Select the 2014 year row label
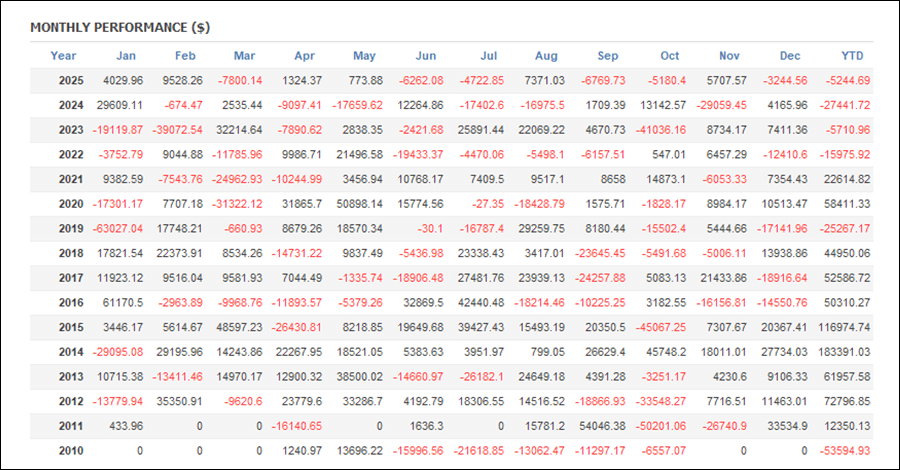This screenshot has width=900, height=470. point(63,352)
